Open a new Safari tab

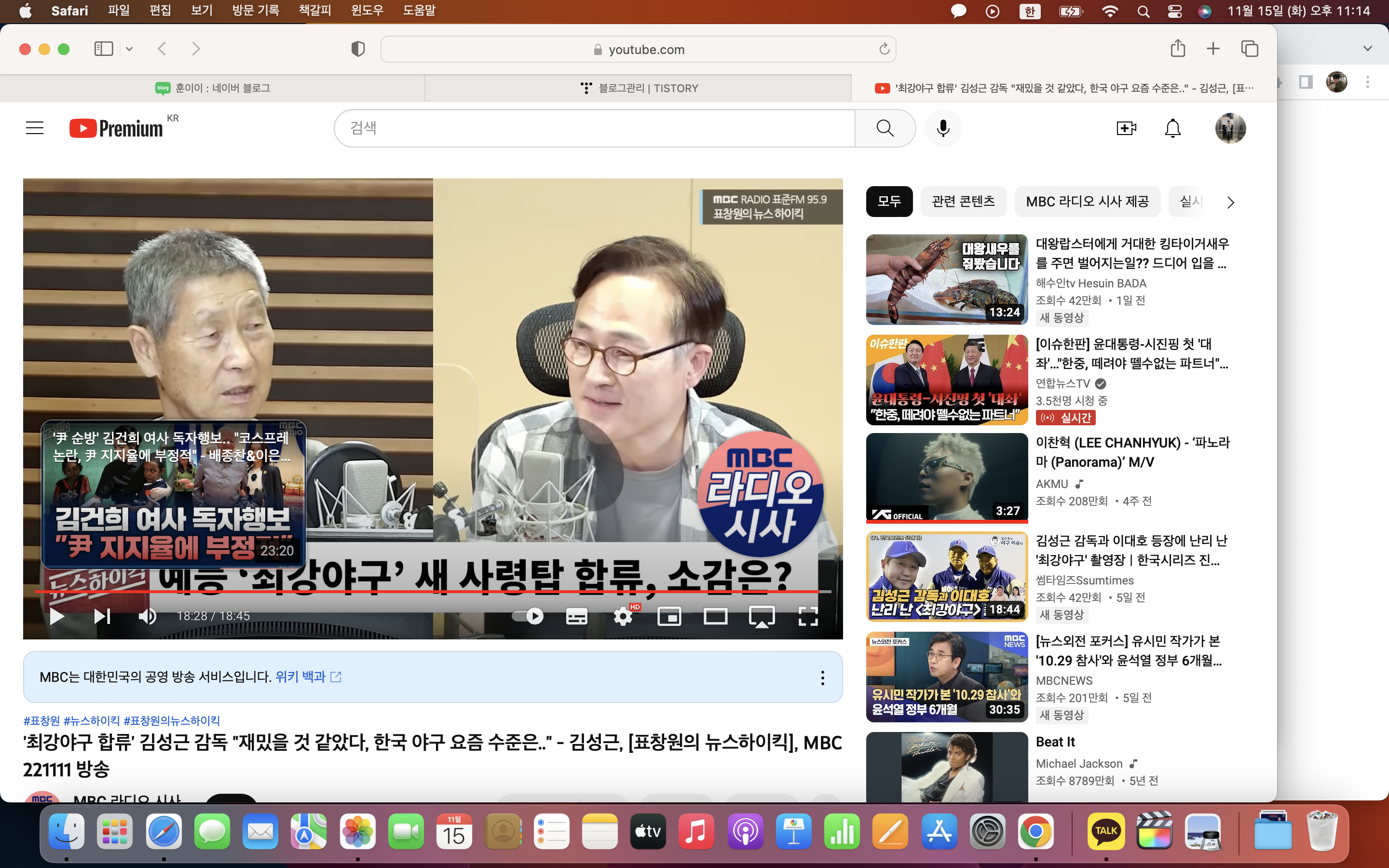pyautogui.click(x=1213, y=49)
